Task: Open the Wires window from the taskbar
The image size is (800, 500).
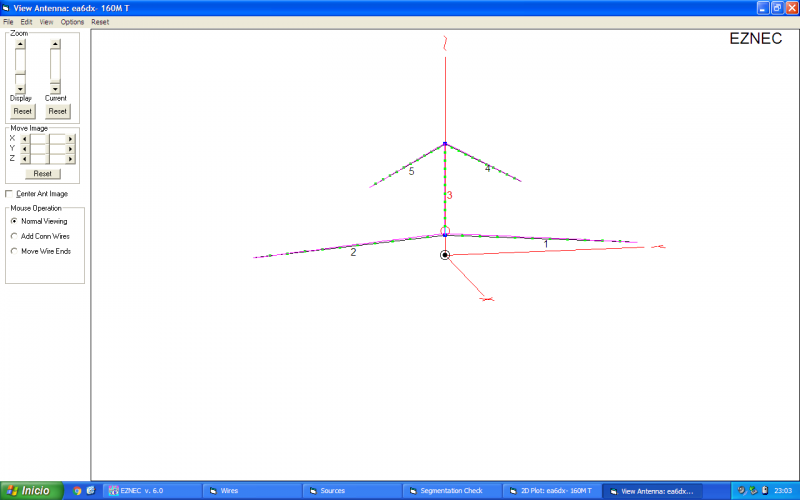Action: coord(252,491)
